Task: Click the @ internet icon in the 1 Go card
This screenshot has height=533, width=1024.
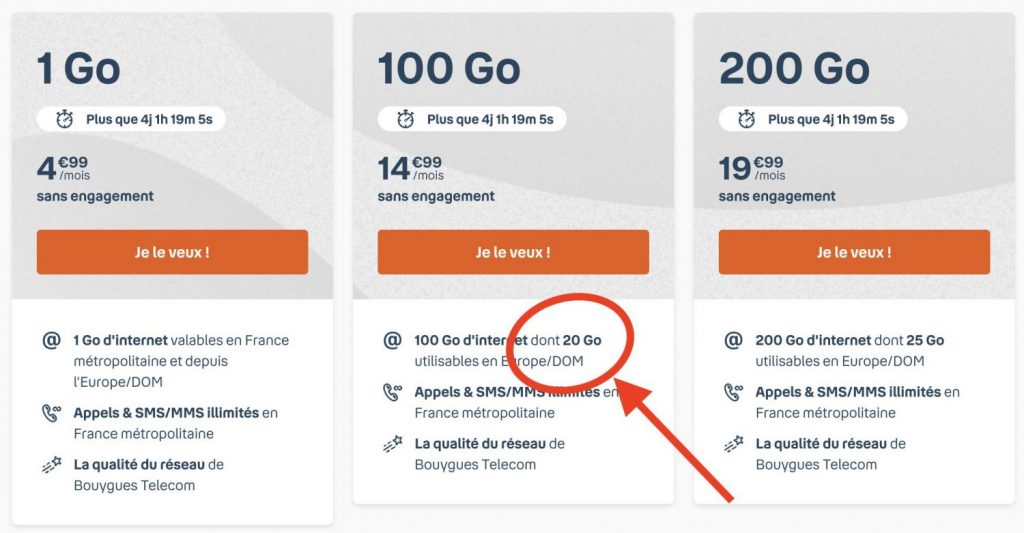Action: (52, 340)
